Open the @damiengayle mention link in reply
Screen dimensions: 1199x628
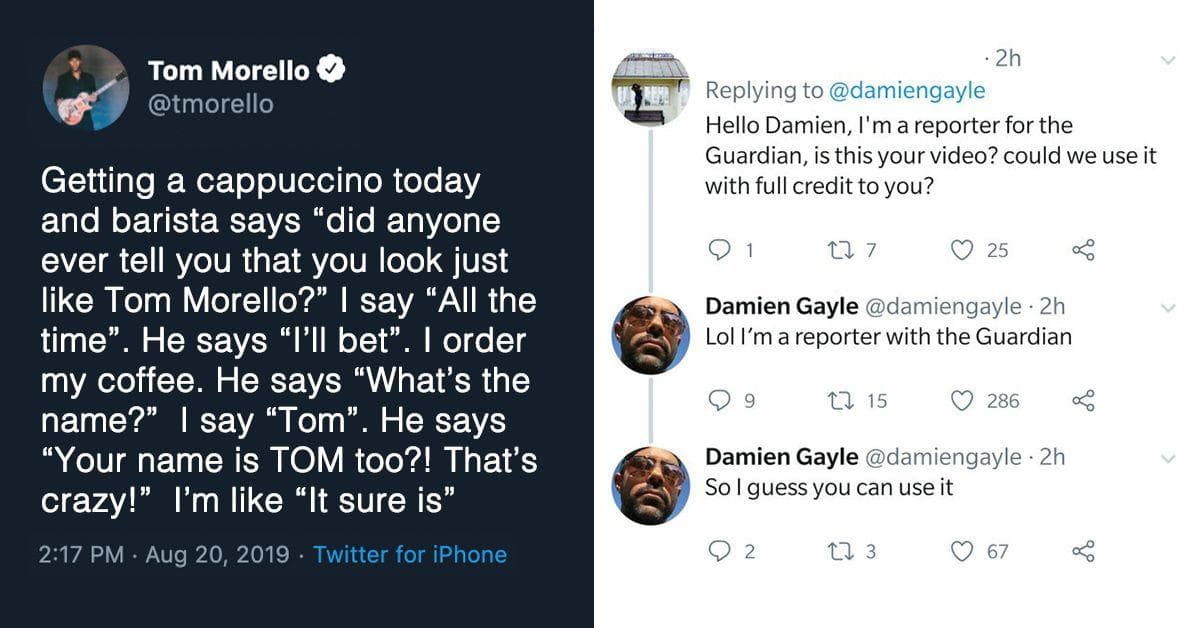tap(907, 91)
